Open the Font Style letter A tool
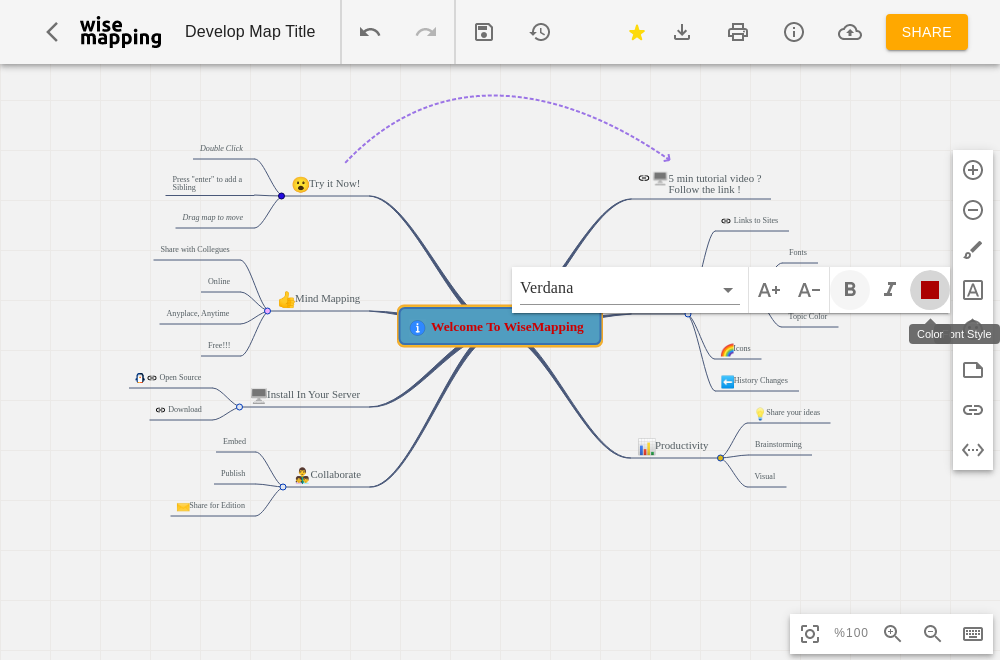The height and width of the screenshot is (660, 1000). (x=973, y=290)
